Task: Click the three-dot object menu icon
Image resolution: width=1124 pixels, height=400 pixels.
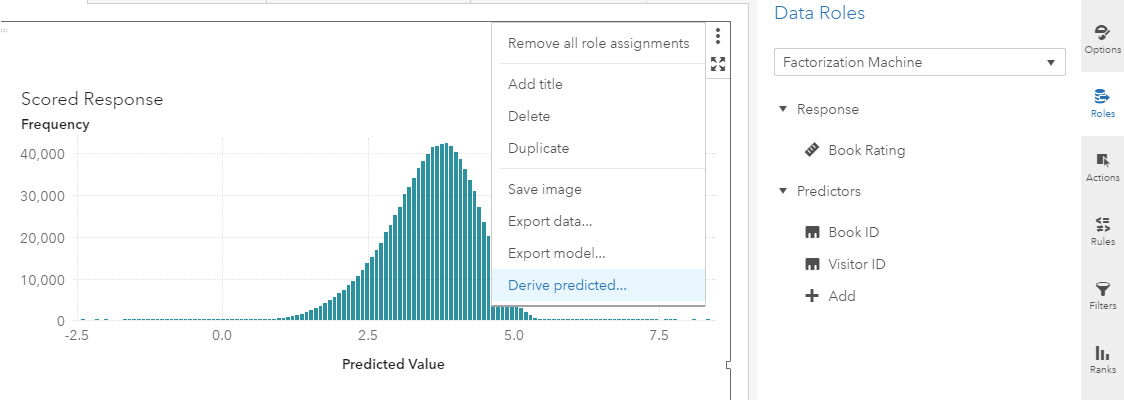Action: (718, 37)
